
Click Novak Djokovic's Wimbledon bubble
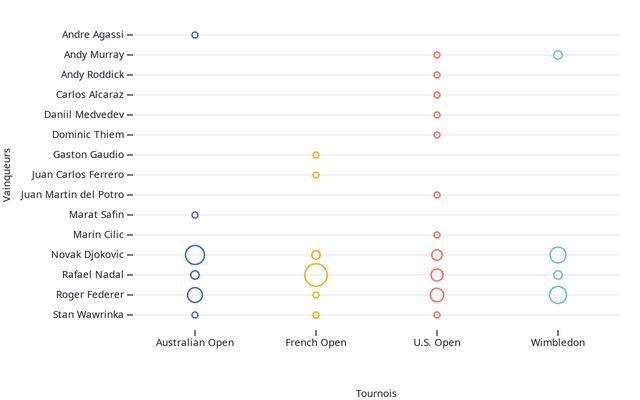point(558,255)
